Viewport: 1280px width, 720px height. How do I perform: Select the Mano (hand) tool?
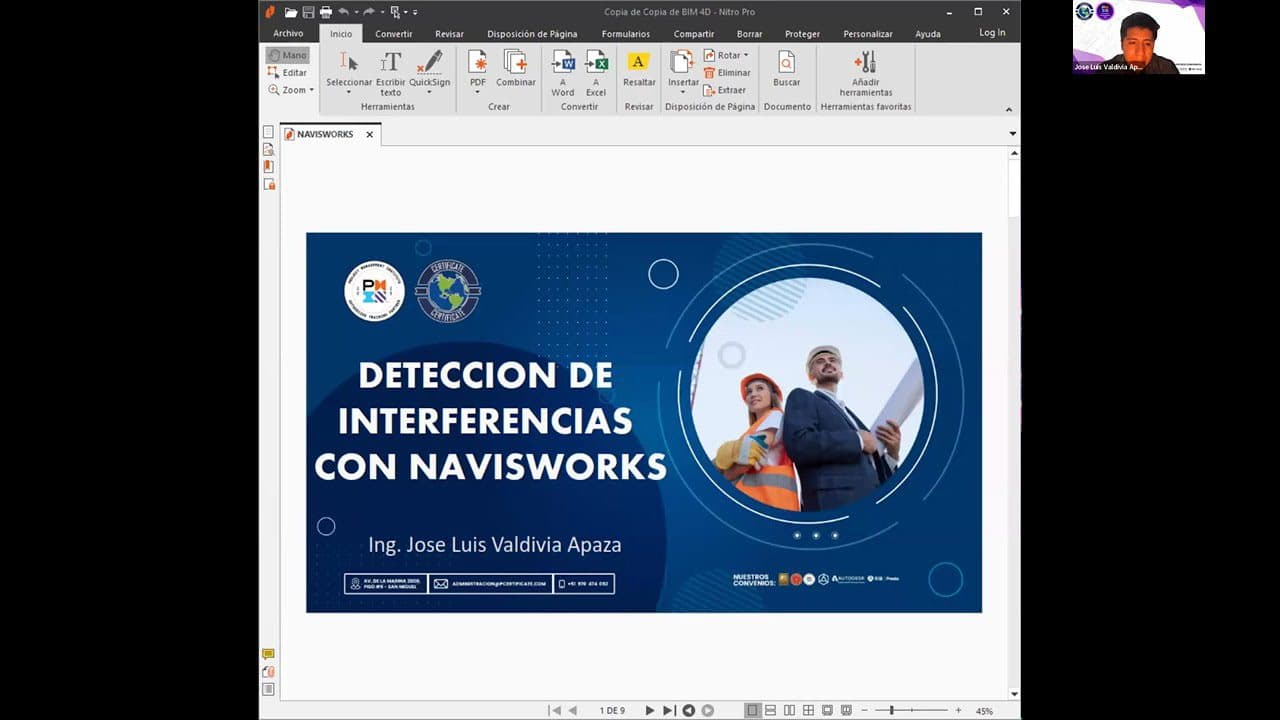[x=288, y=55]
